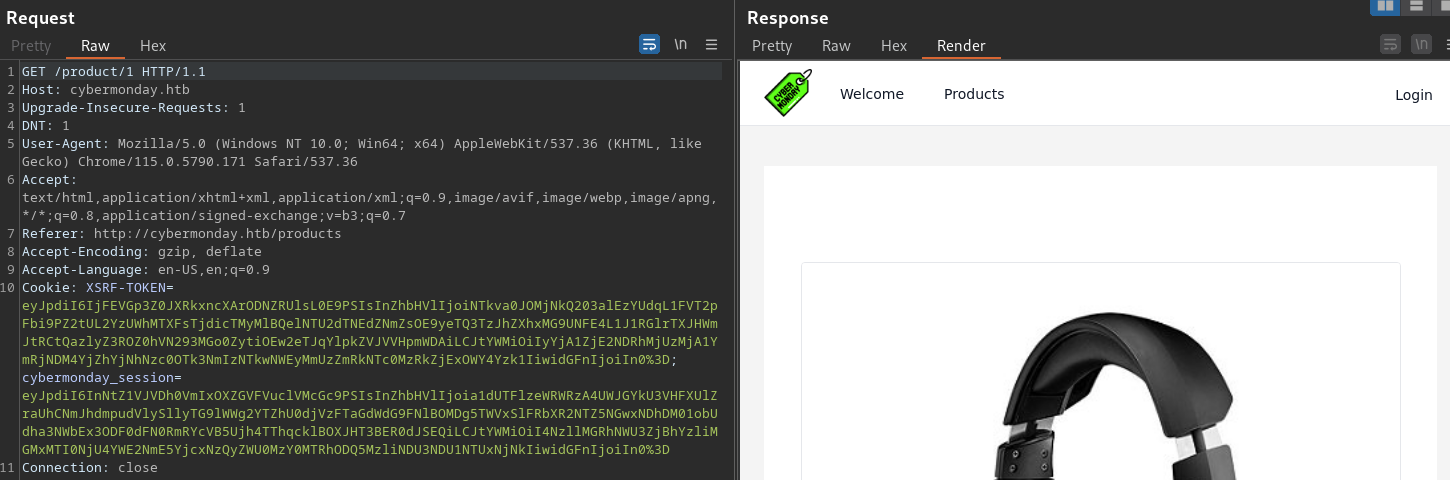
Task: Select the Raw tab in the Response panel
Action: click(x=836, y=46)
